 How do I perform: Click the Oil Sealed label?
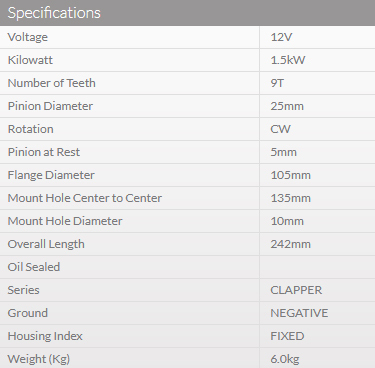pos(34,267)
